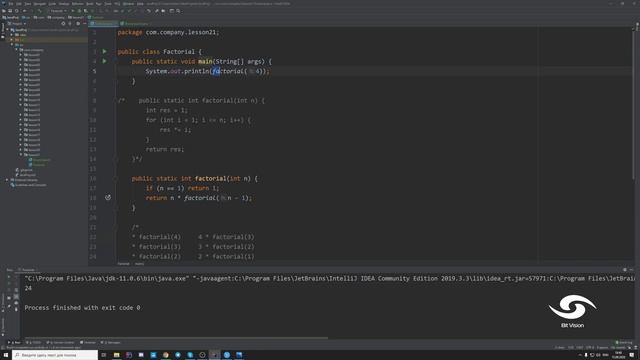Open the TODO tool window button
640x360 pixels.
(34, 342)
